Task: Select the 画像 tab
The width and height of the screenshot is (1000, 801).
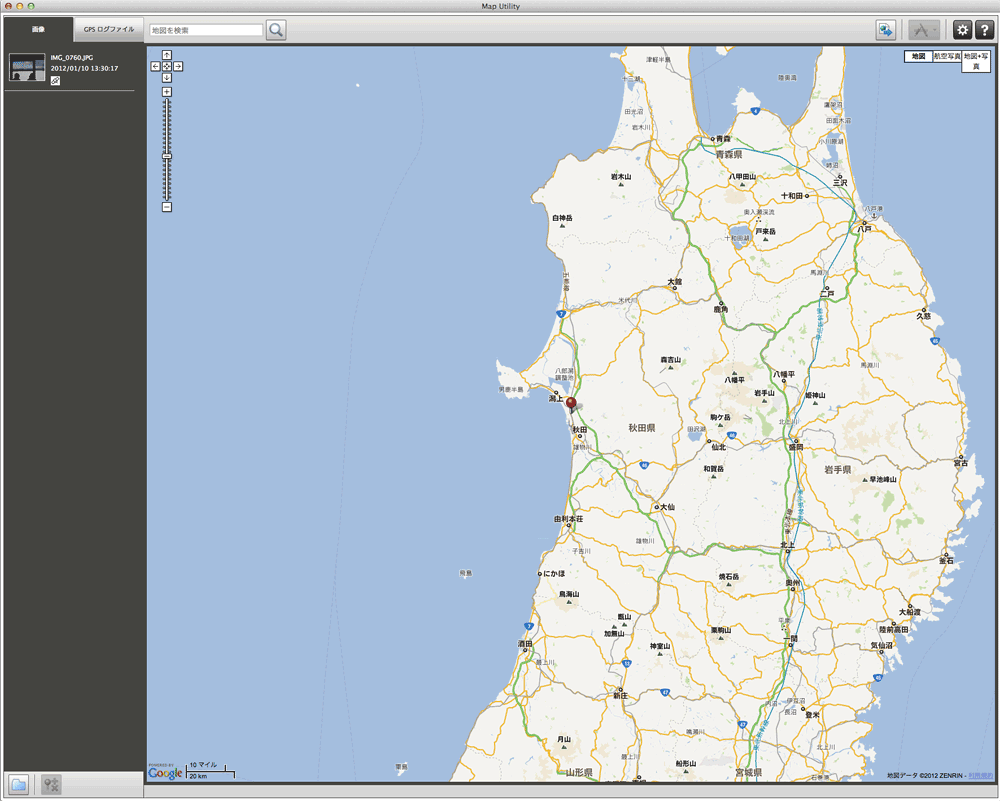Action: click(37, 30)
